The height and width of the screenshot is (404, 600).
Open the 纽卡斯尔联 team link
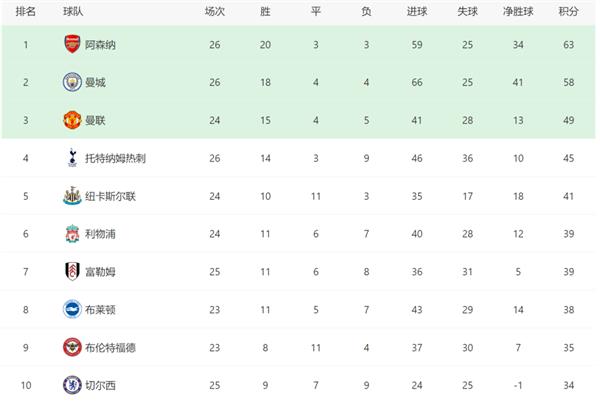[110, 196]
